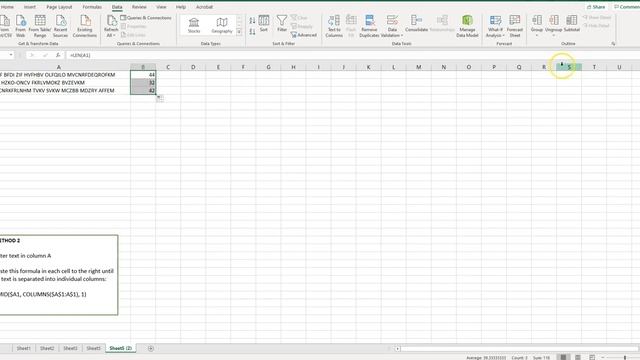640x360 pixels.
Task: Open Manage Data Model
Action: click(x=467, y=26)
